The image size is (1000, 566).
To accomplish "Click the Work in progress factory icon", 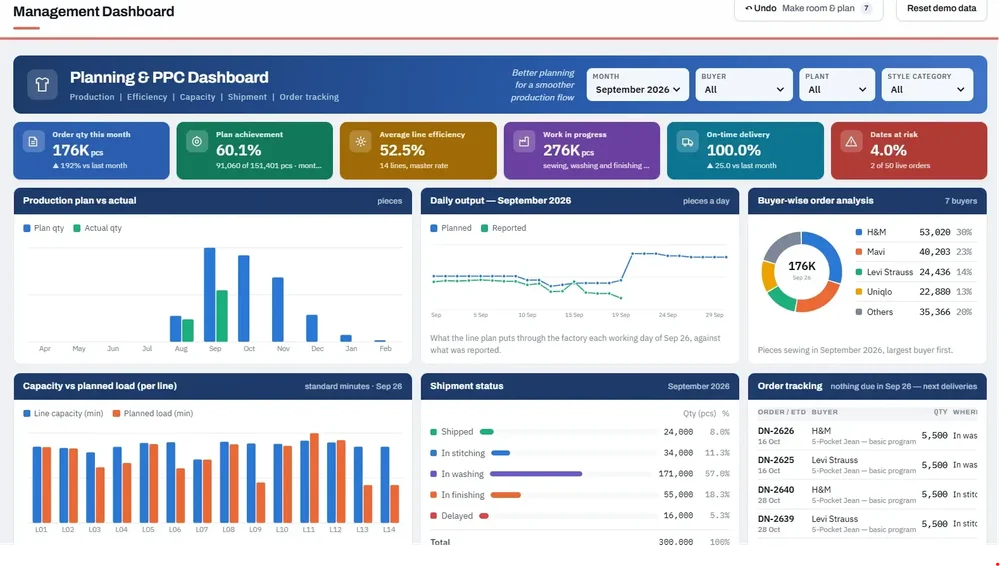I will coord(524,142).
